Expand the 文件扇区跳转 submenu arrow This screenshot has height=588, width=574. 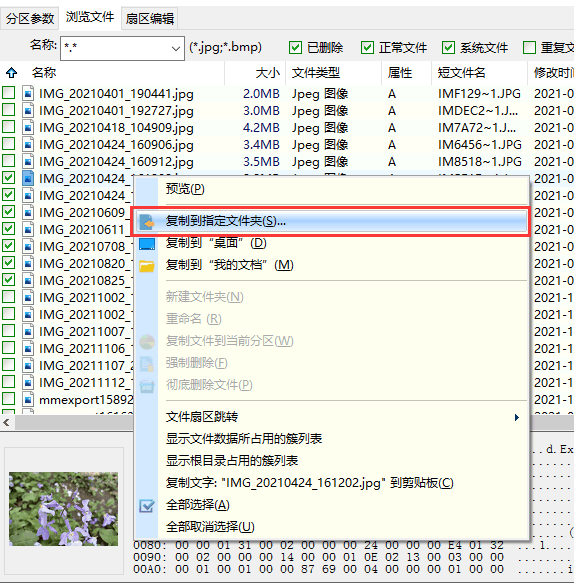pos(517,417)
